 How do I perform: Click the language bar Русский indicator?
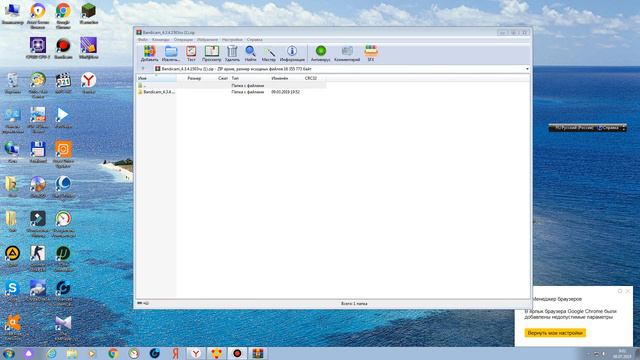tap(574, 128)
